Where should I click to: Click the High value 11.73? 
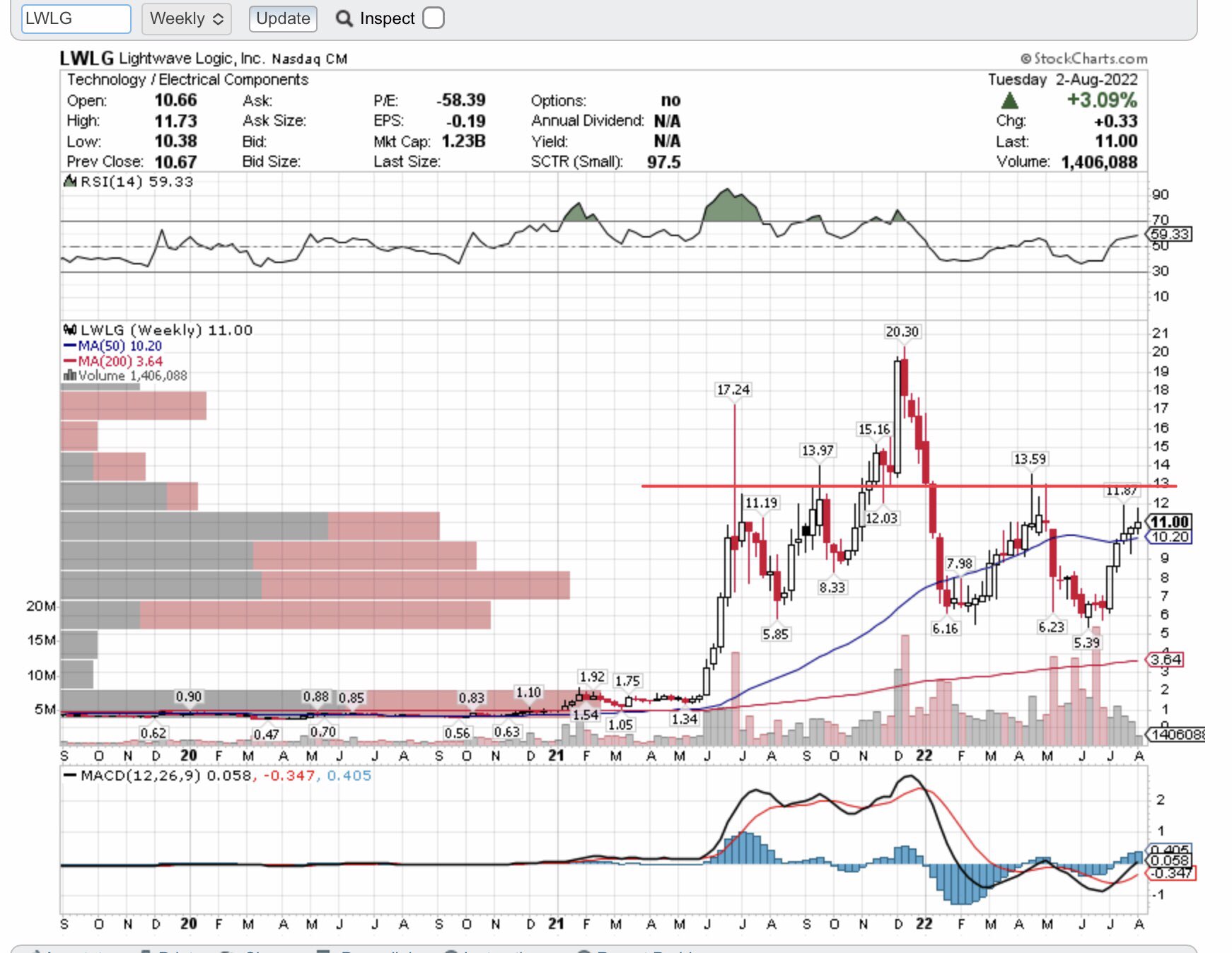(175, 121)
